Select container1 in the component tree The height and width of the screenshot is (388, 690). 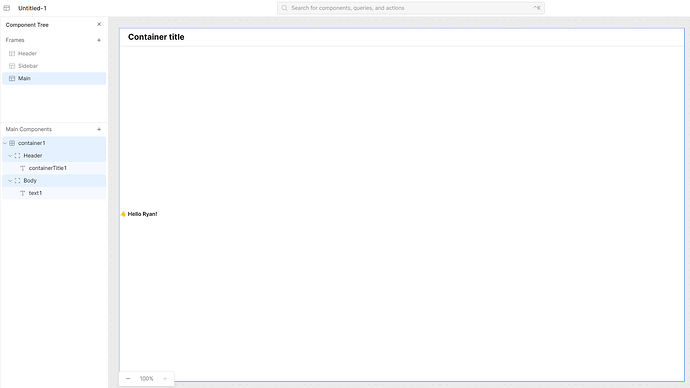pyautogui.click(x=54, y=143)
